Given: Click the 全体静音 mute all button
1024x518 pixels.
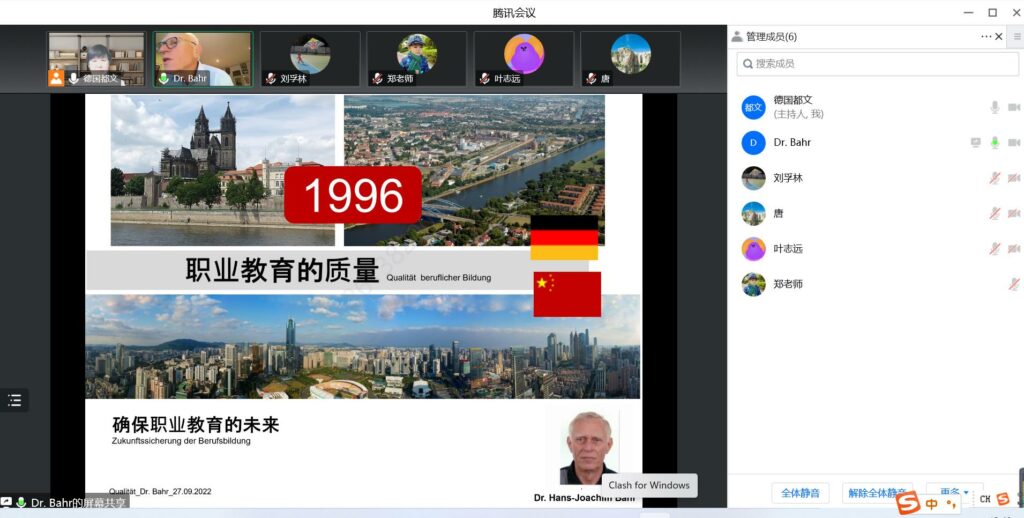Looking at the screenshot, I should pos(800,493).
